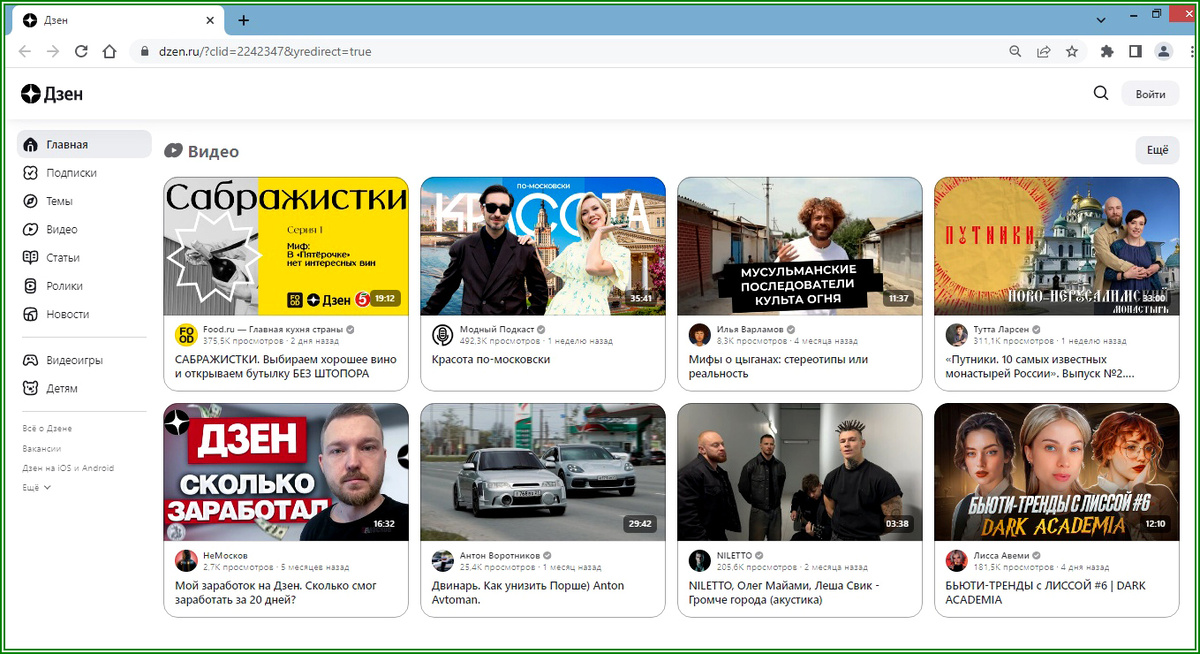1200x654 pixels.
Task: Open the Сабражистки video thumbnail
Action: tap(286, 246)
